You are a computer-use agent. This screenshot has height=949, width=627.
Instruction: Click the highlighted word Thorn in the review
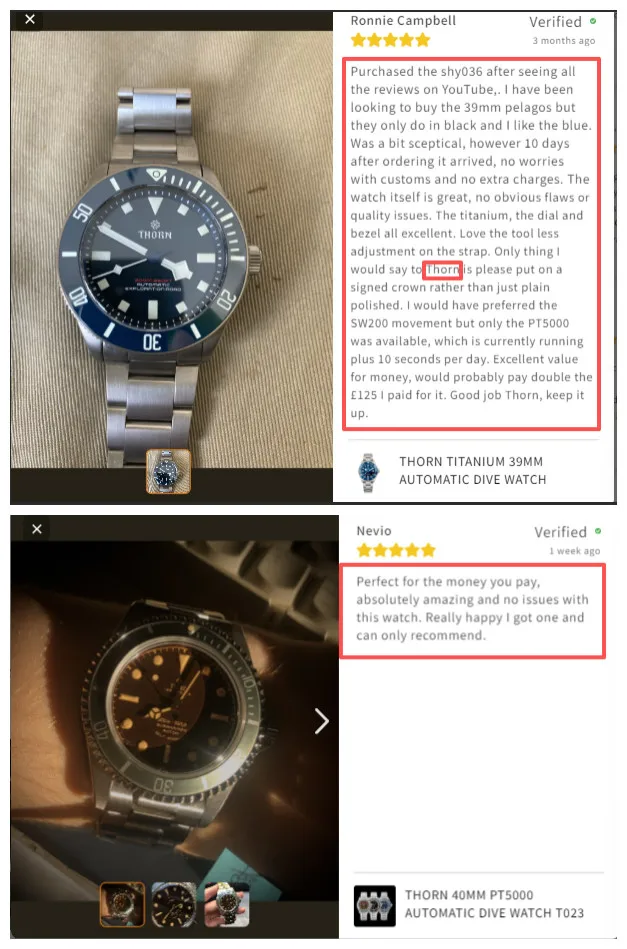(442, 269)
